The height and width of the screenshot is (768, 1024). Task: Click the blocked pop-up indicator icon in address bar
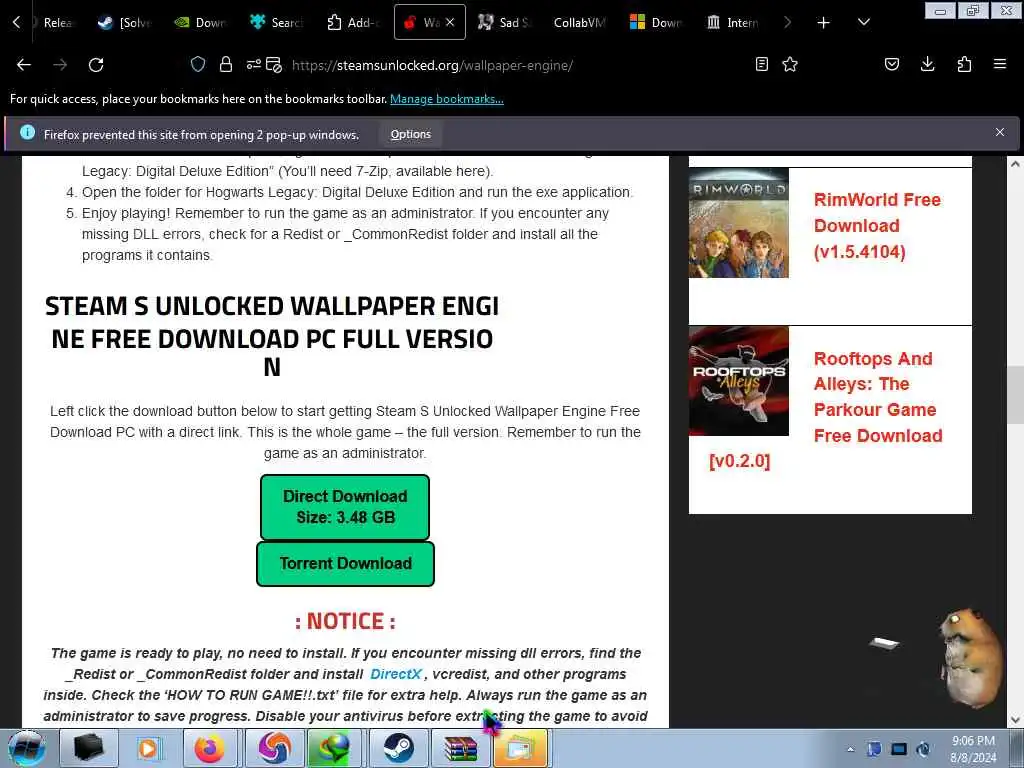tap(274, 65)
